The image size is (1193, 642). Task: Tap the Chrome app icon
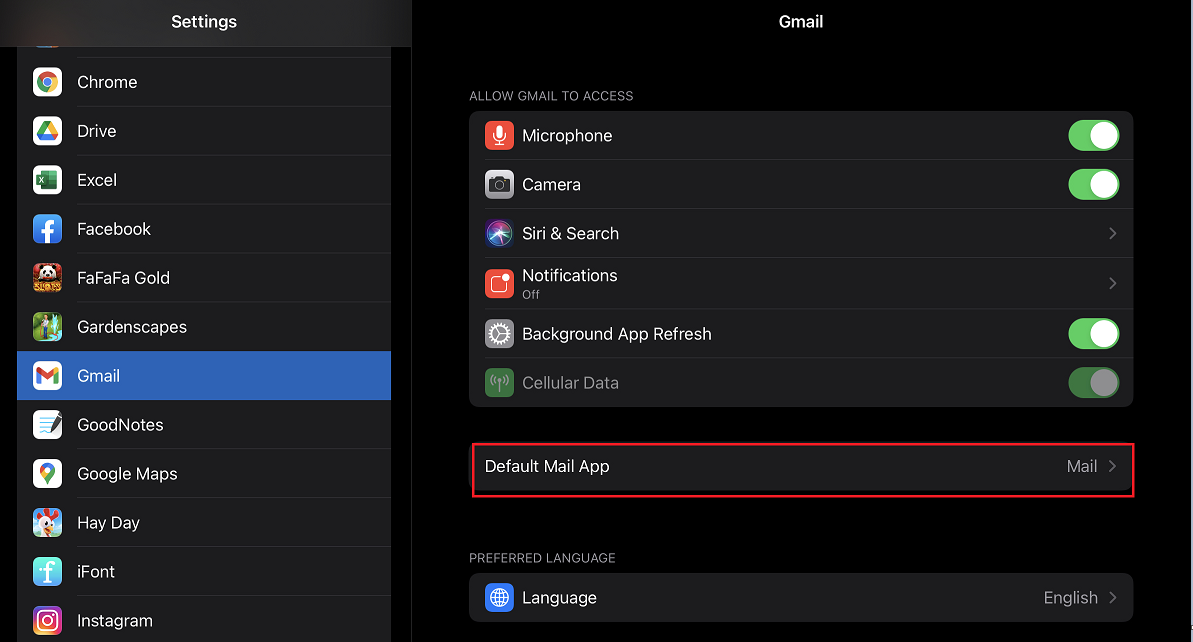[47, 82]
